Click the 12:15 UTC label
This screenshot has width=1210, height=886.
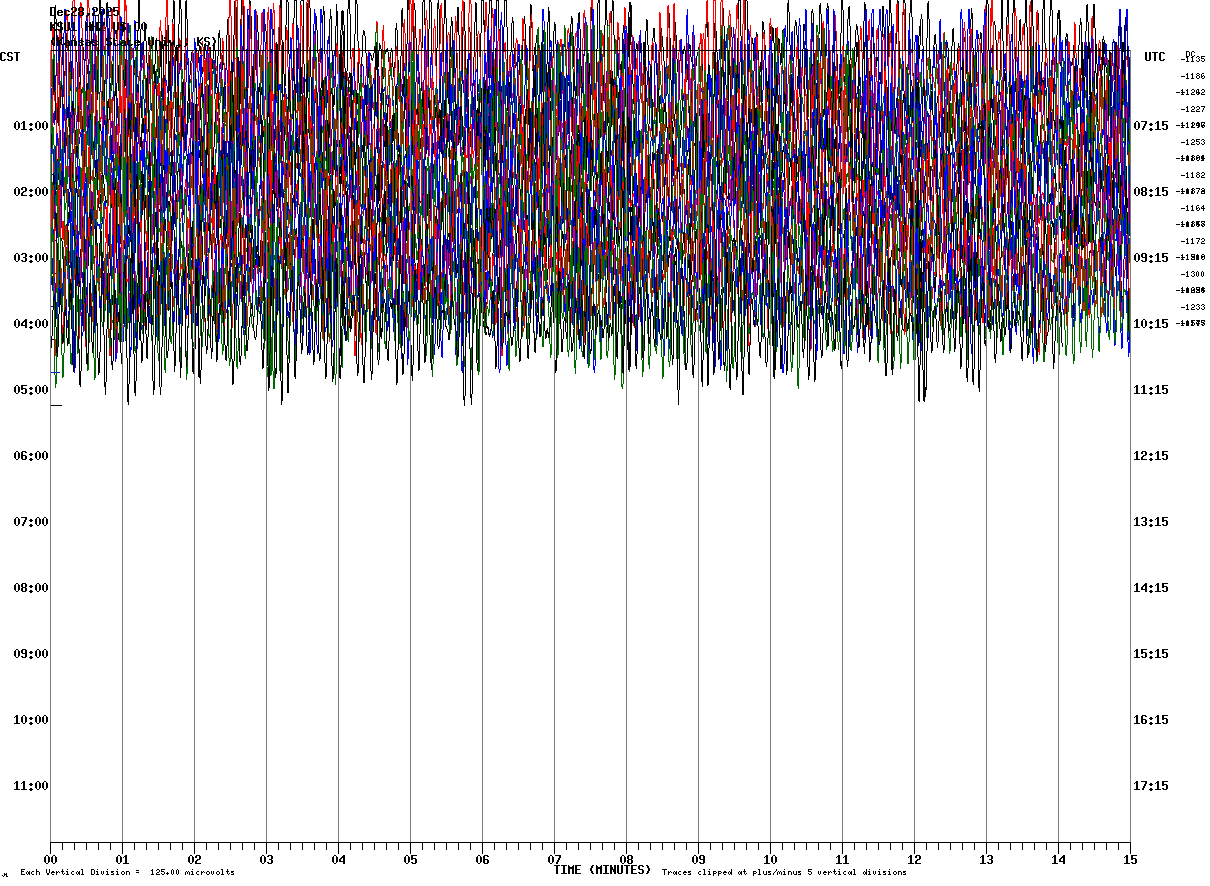point(1151,456)
